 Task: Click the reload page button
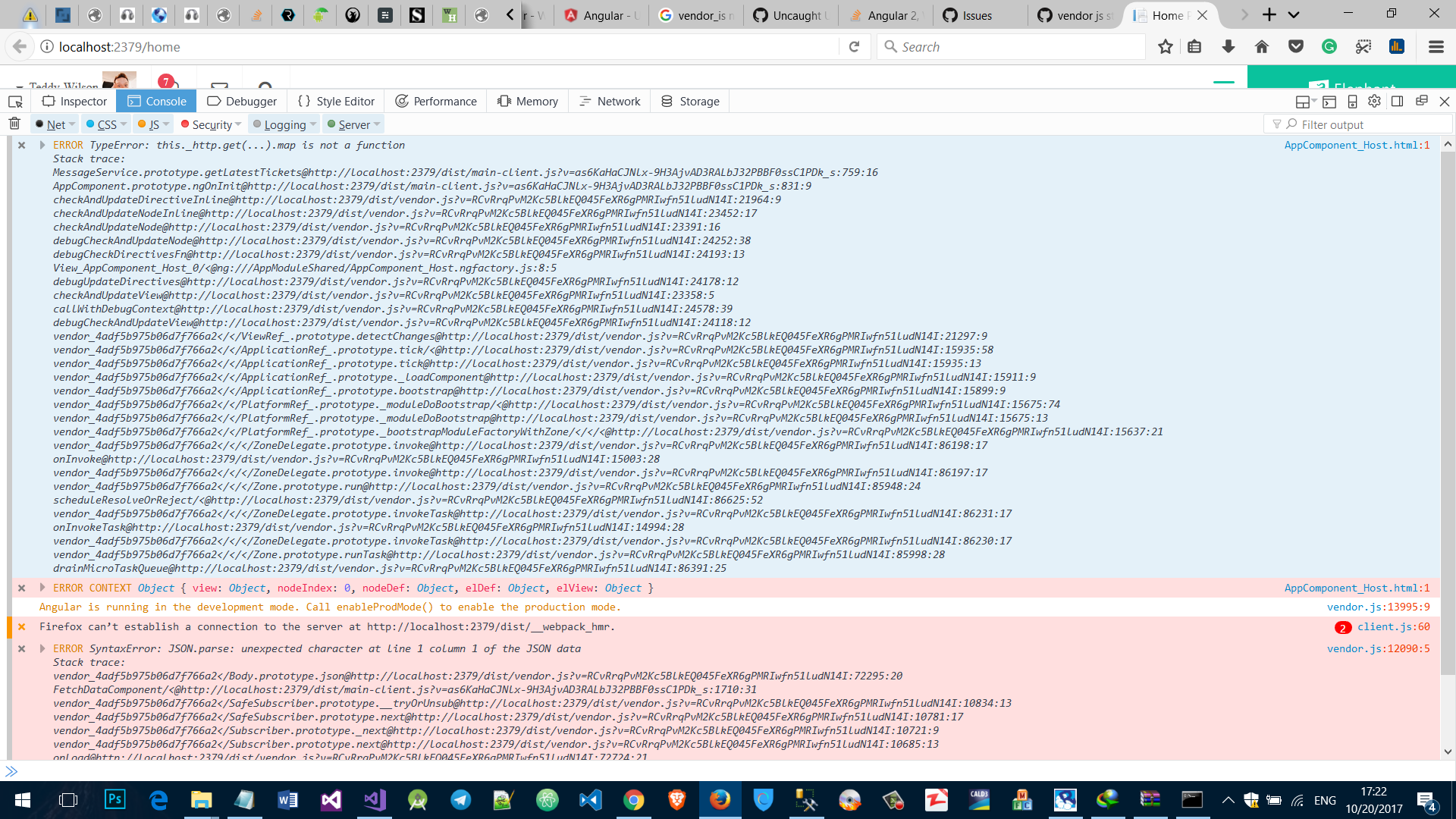click(854, 47)
